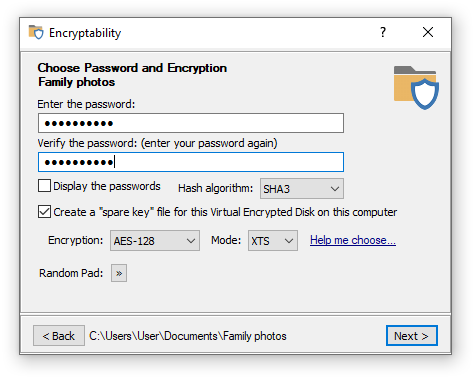Click the large folder with shield logo
Viewport: 474px width, 379px height.
[x=416, y=87]
